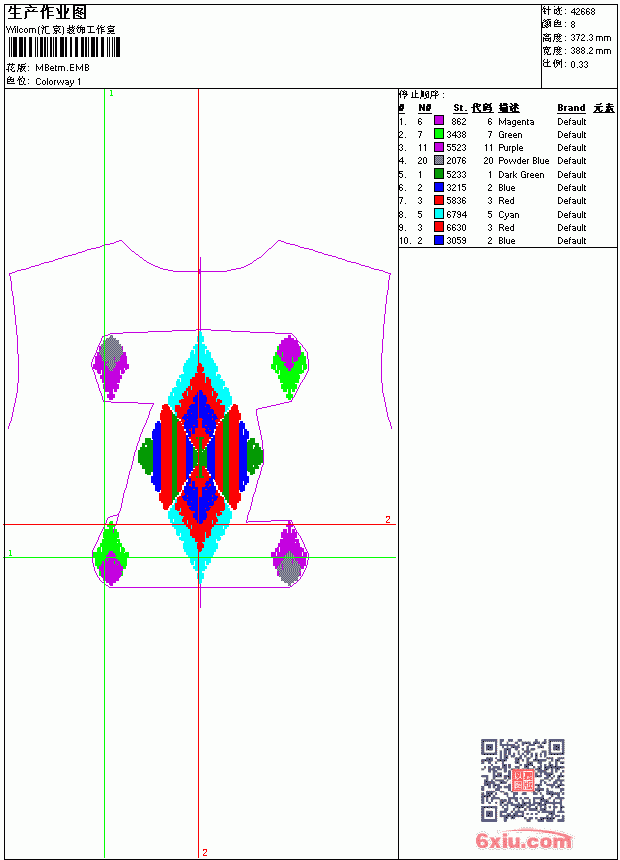The image size is (620, 860).
Task: Click the 'St.' column header
Action: (460, 108)
